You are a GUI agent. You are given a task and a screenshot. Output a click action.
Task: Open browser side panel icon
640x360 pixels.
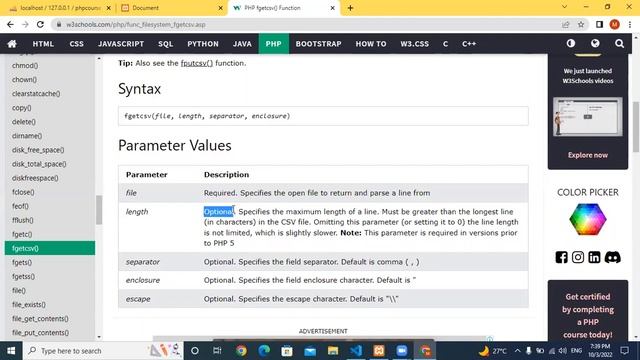click(599, 24)
